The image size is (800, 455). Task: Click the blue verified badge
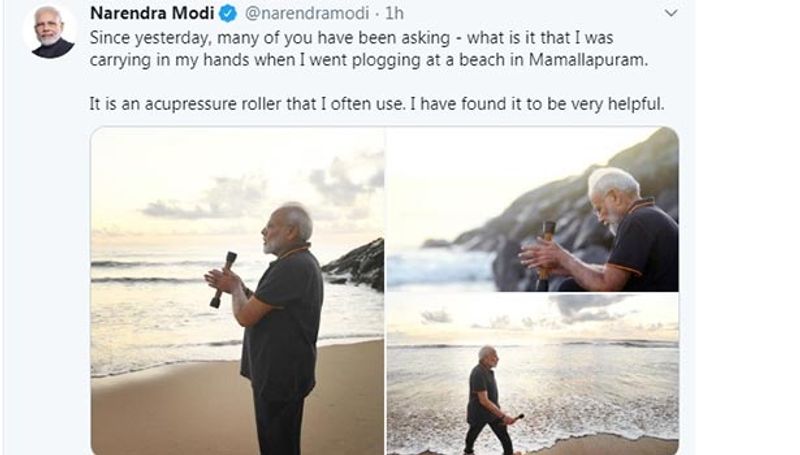click(x=228, y=14)
